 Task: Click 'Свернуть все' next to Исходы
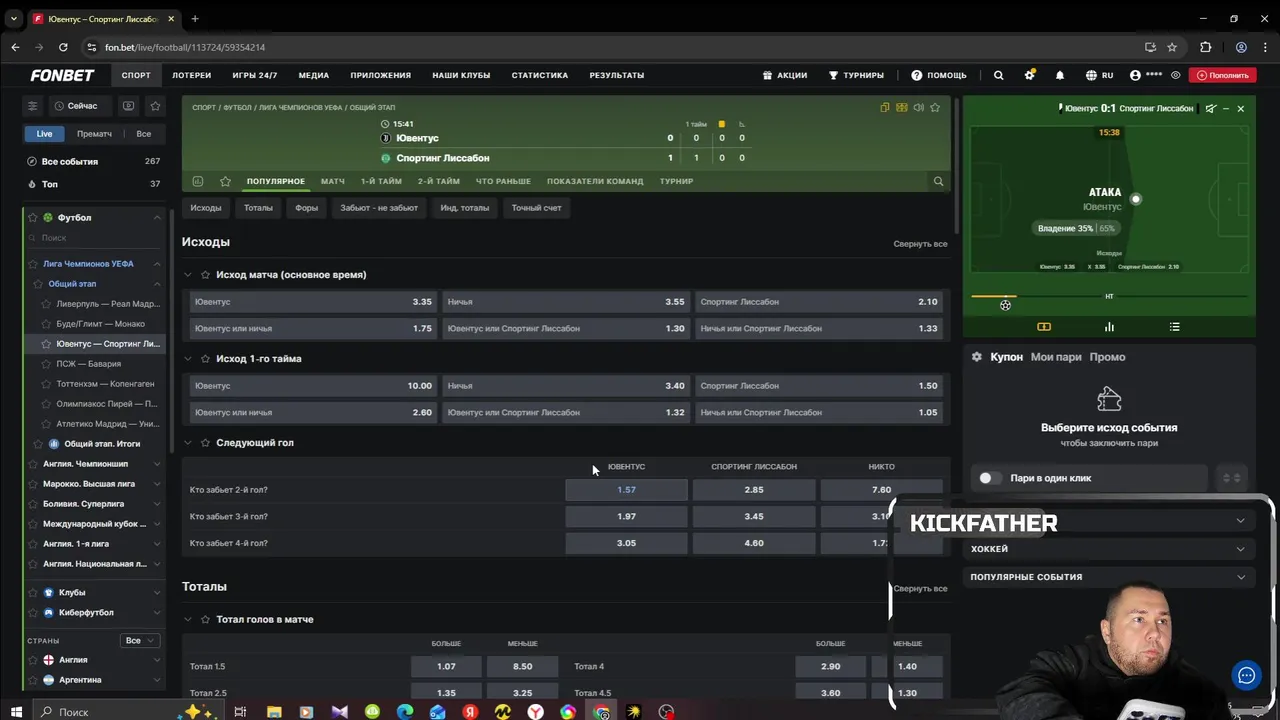point(920,244)
